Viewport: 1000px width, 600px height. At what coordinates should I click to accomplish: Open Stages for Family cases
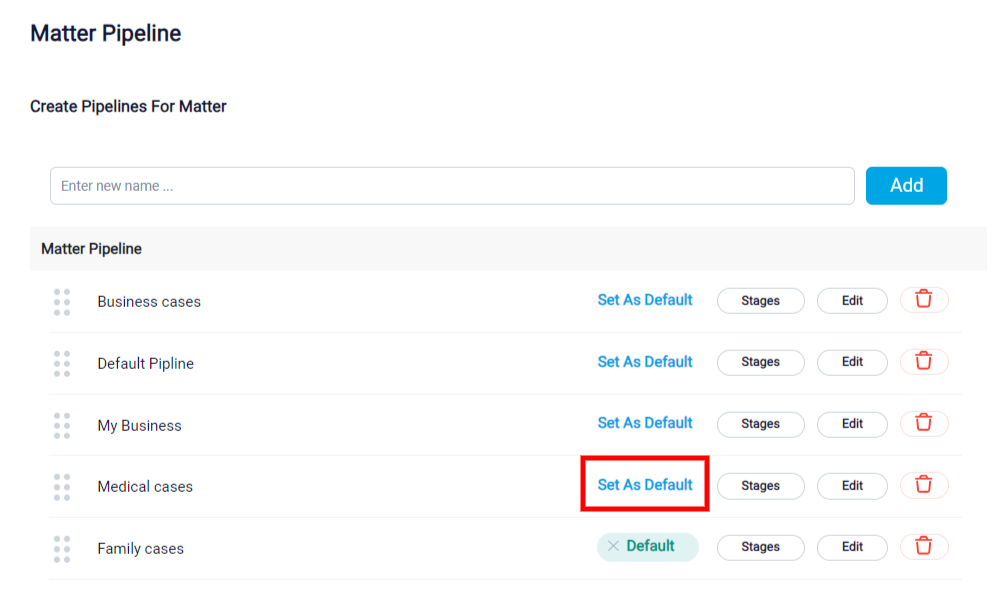pyautogui.click(x=760, y=547)
